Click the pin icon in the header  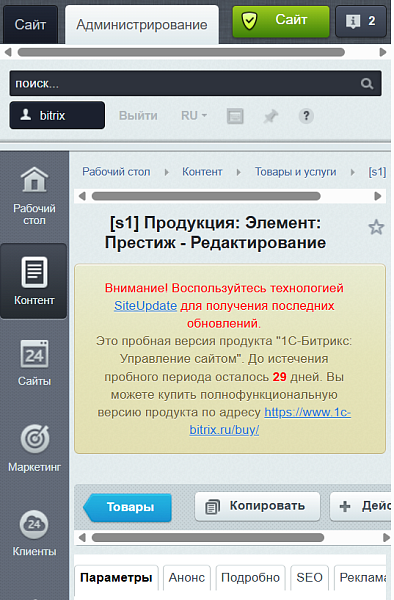click(271, 116)
